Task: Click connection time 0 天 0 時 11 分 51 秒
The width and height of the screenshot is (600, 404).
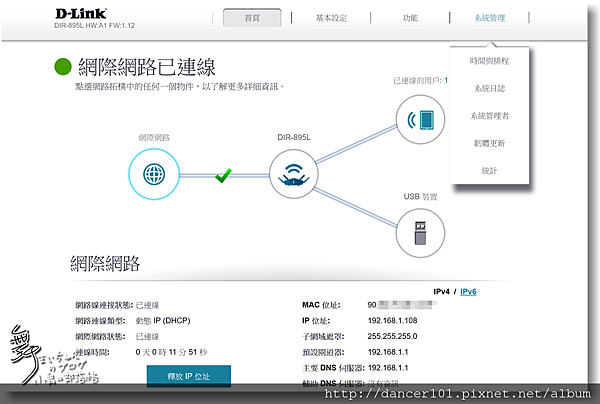Action: [171, 352]
